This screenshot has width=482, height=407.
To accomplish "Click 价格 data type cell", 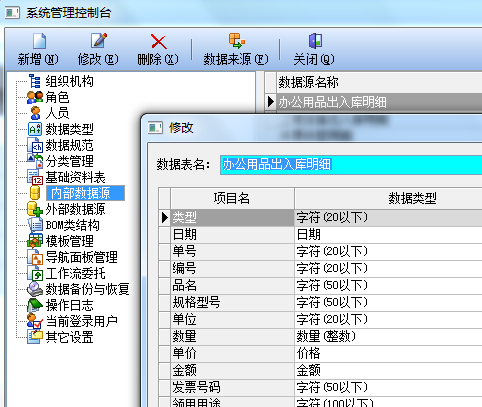I will click(389, 354).
